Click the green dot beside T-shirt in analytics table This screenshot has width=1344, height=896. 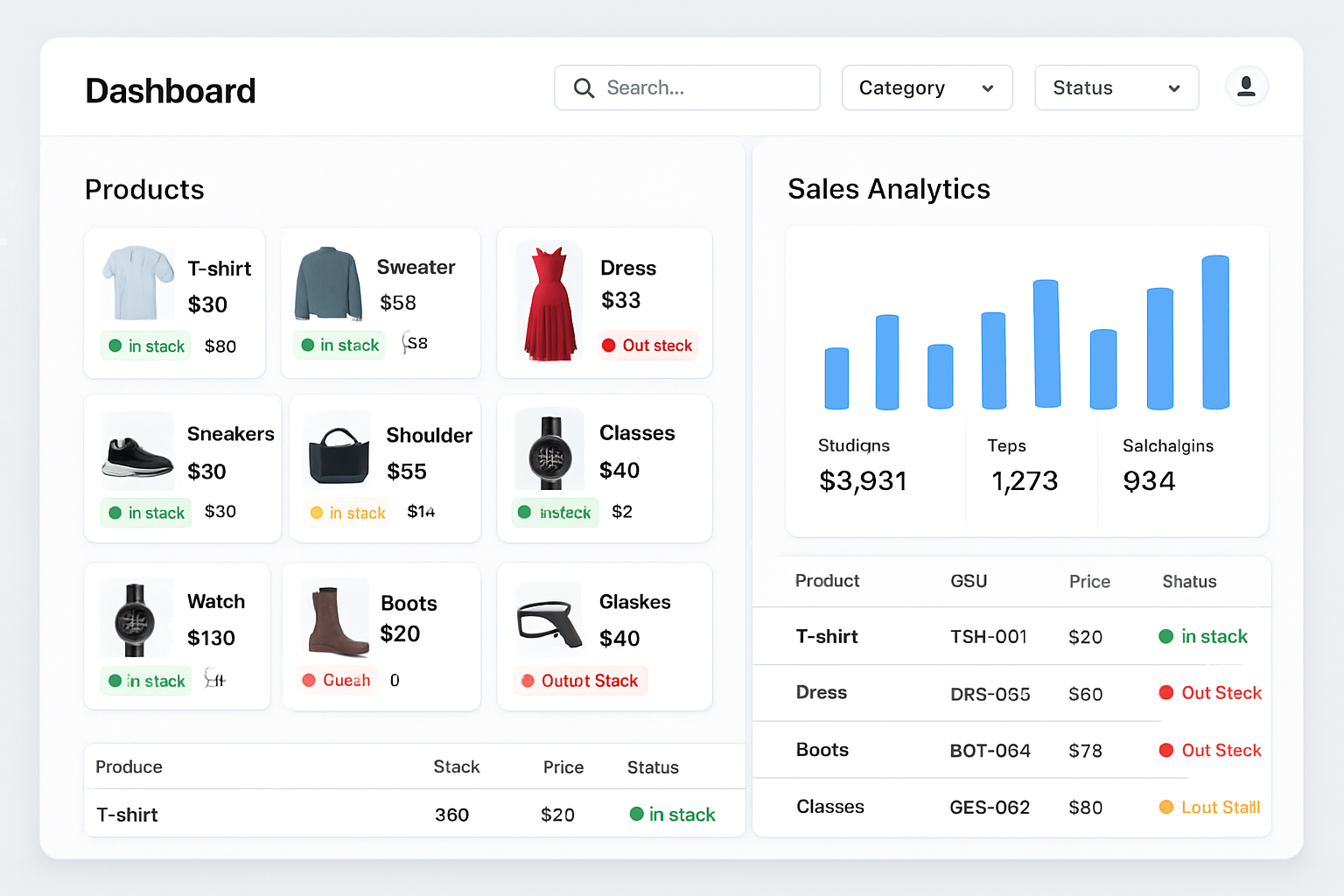1167,636
